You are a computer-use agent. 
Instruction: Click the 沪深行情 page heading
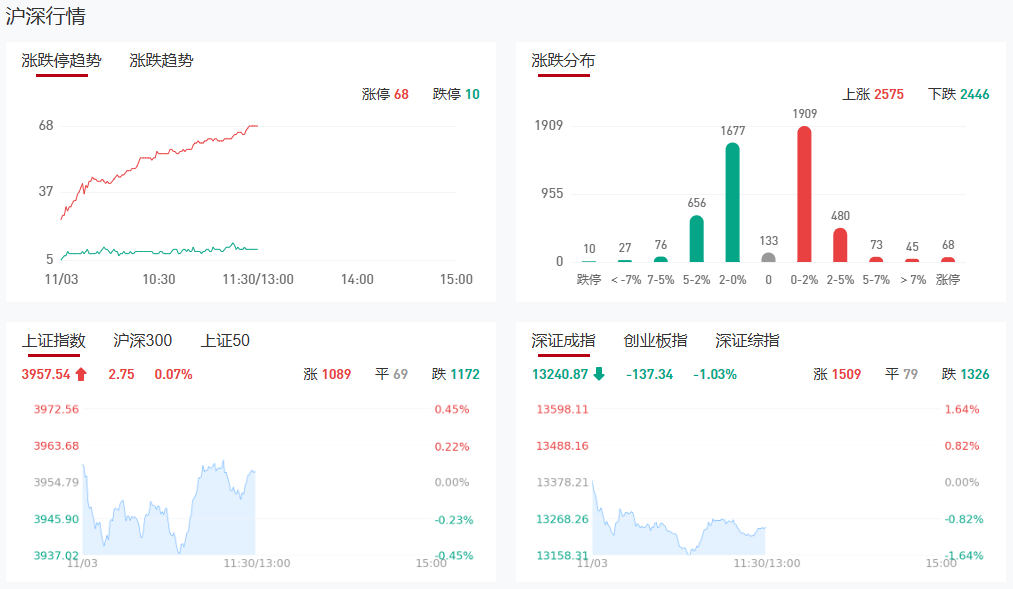(45, 17)
